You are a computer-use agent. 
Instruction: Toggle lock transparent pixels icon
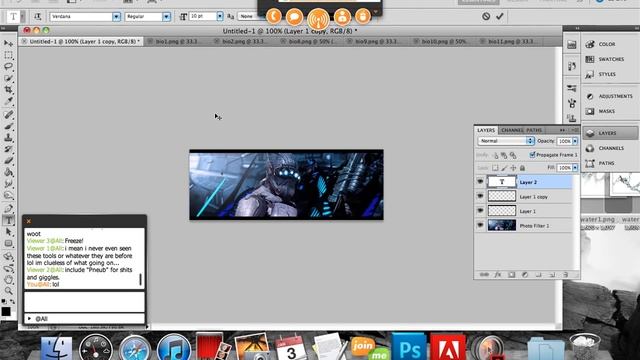(495, 168)
